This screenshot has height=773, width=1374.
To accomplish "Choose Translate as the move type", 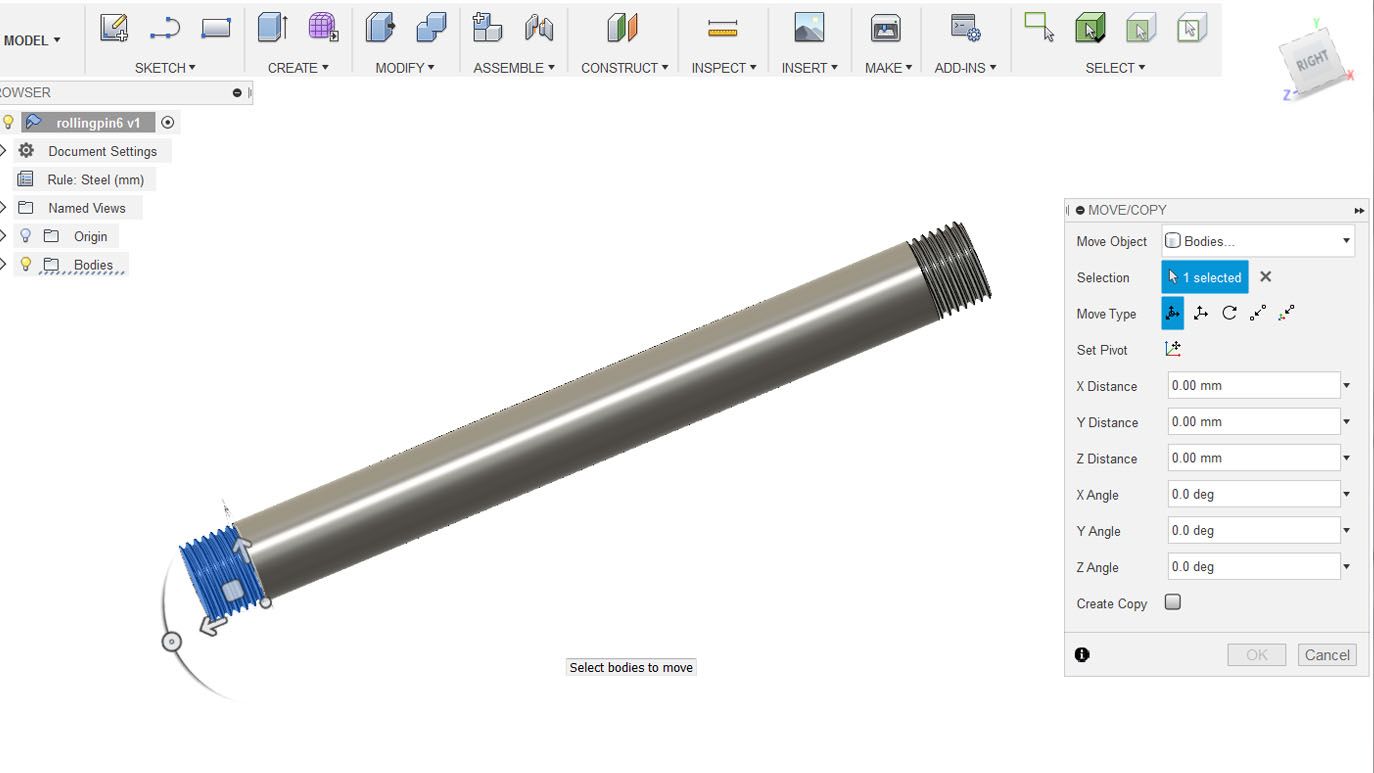I will 1201,313.
